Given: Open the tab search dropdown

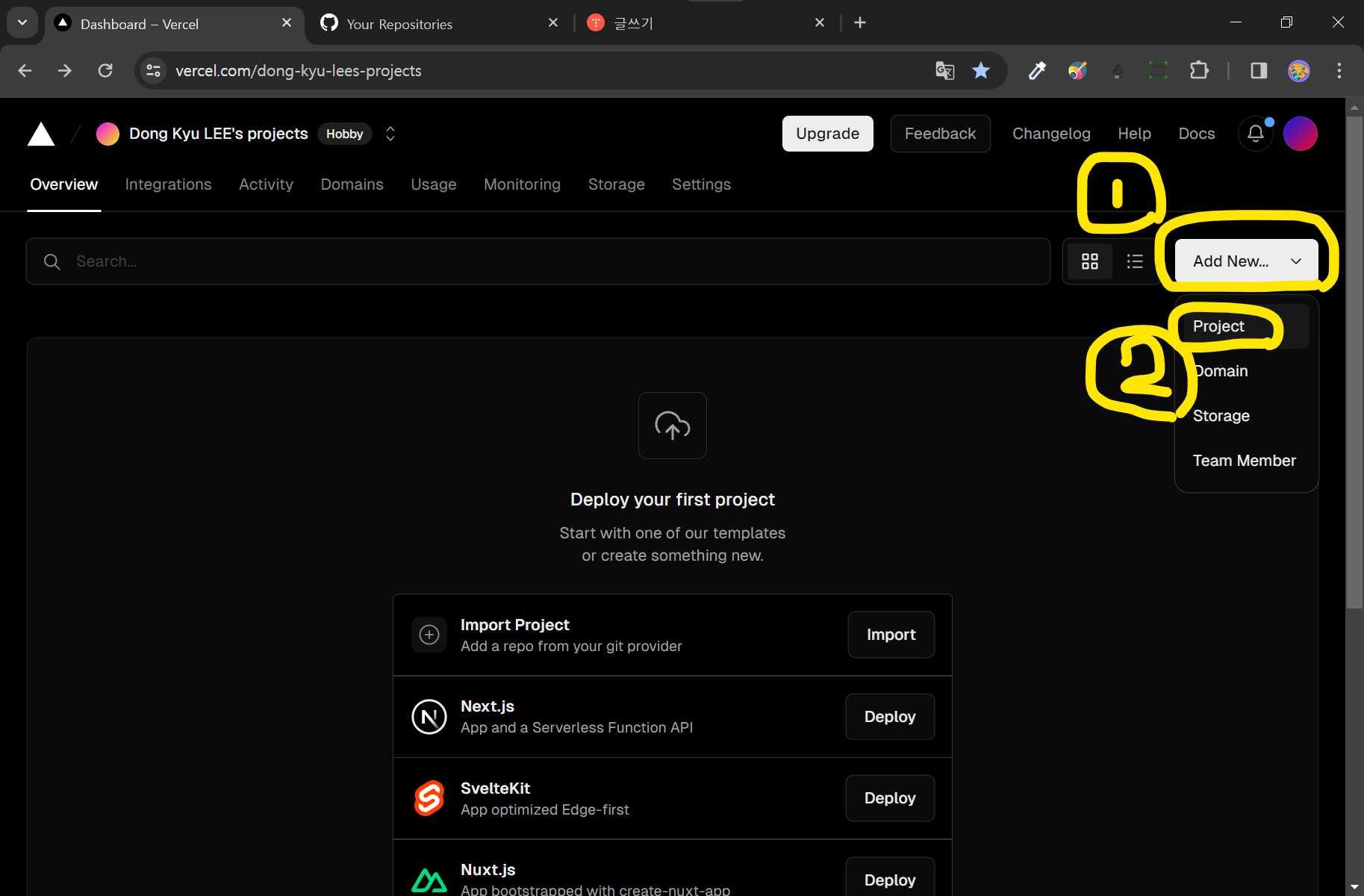Looking at the screenshot, I should point(22,22).
